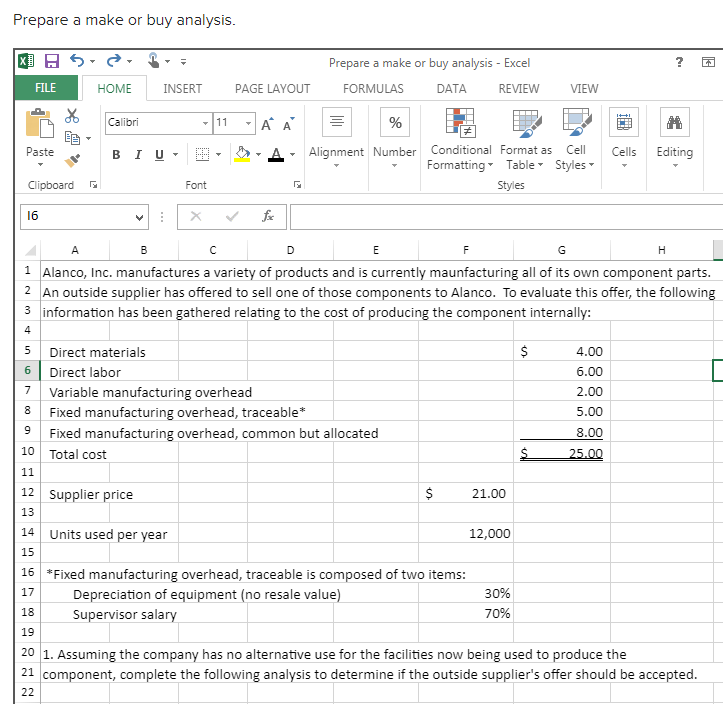The height and width of the screenshot is (704, 723).
Task: Open Cell Styles gallery
Action: pos(575,139)
